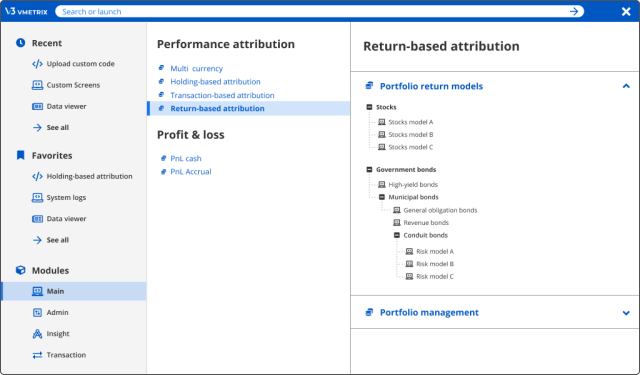
Task: Click the System logs icon in Favorites
Action: coord(37,197)
